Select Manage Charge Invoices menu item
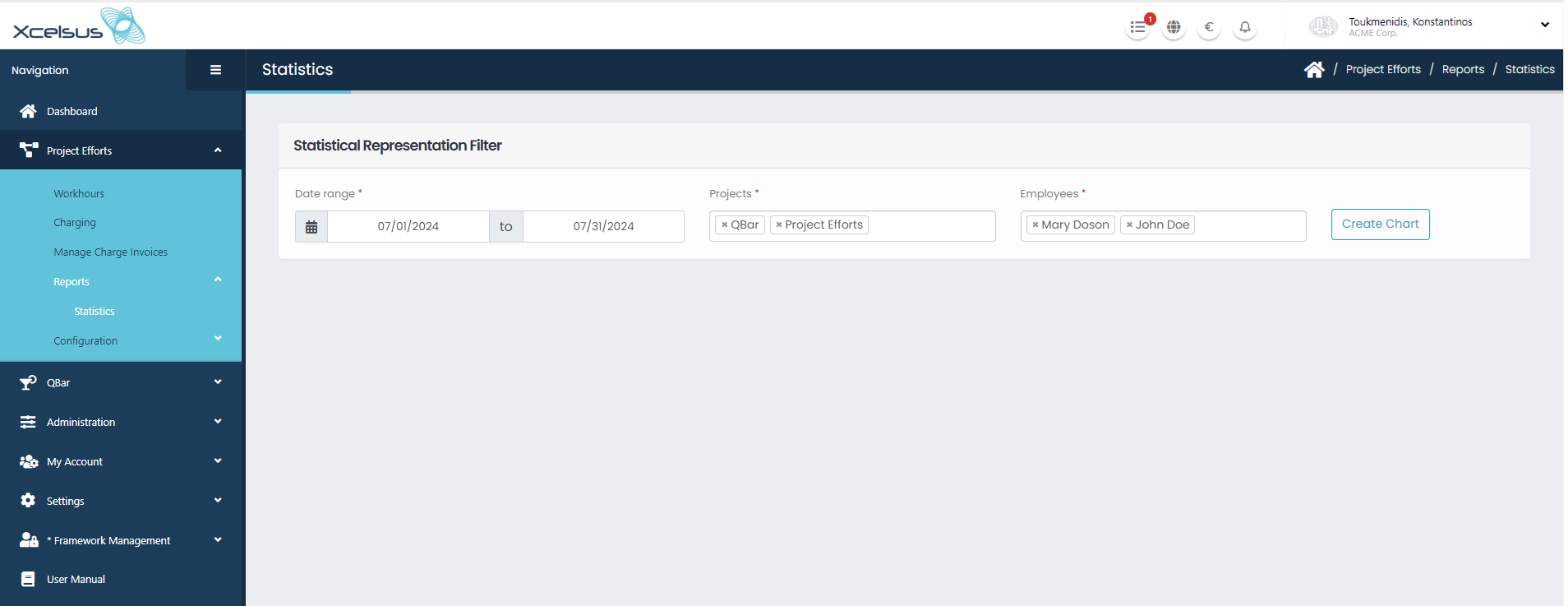Screen dimensions: 1568x606 [x=110, y=252]
